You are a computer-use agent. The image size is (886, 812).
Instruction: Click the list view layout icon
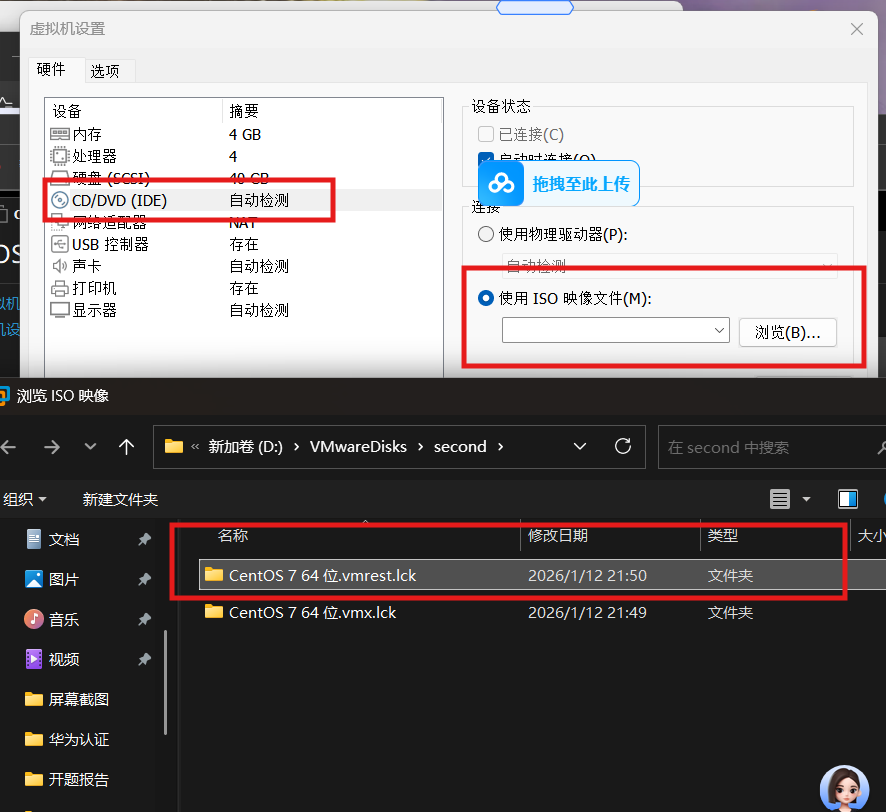780,499
